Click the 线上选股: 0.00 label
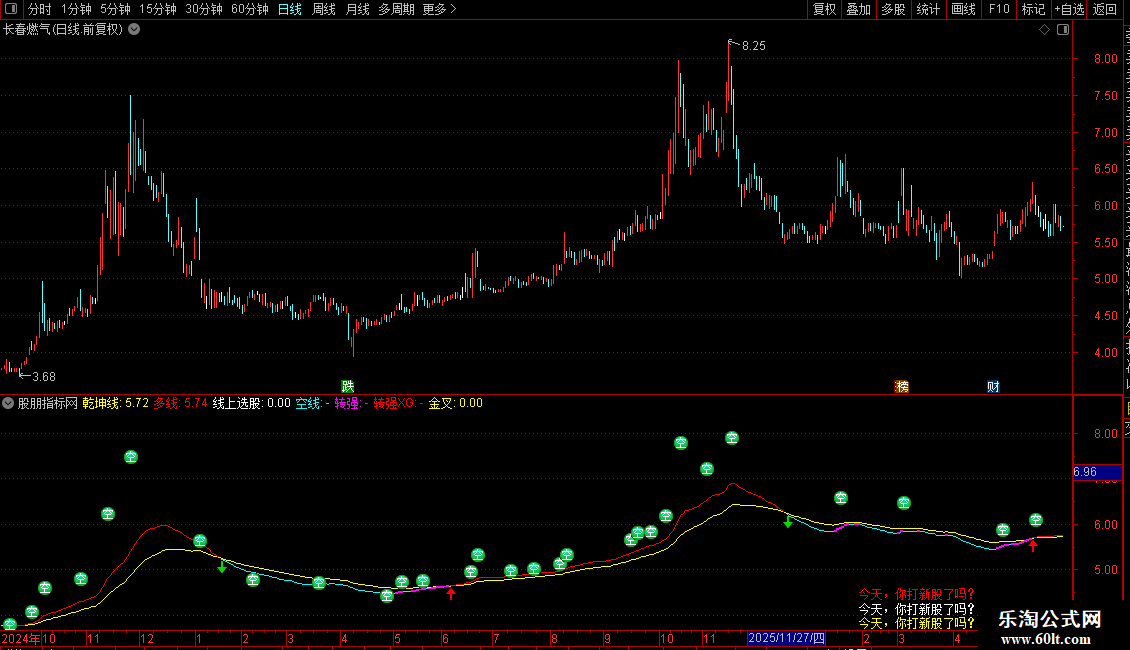Image resolution: width=1130 pixels, height=650 pixels. [x=252, y=404]
